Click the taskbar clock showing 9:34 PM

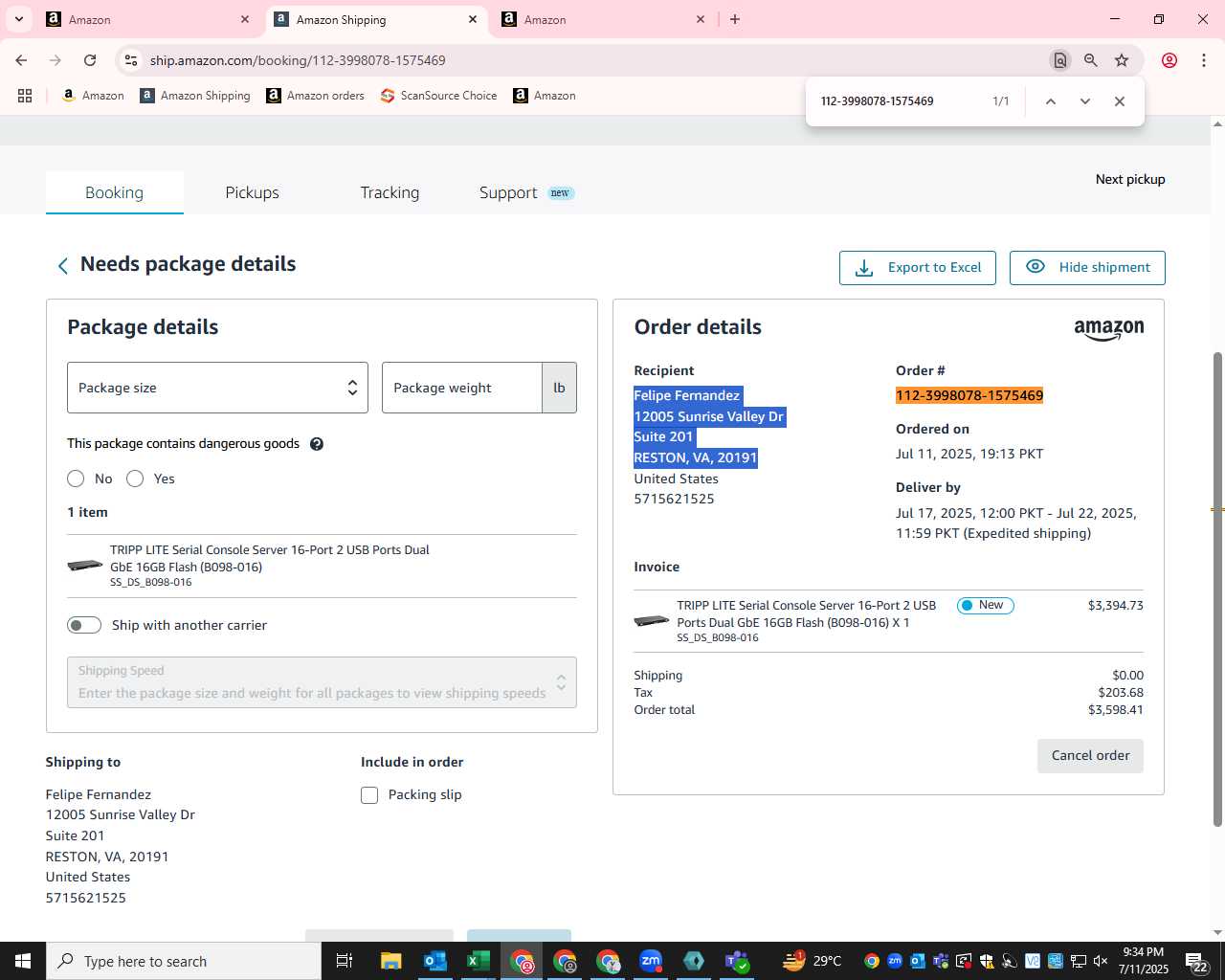point(1144,961)
